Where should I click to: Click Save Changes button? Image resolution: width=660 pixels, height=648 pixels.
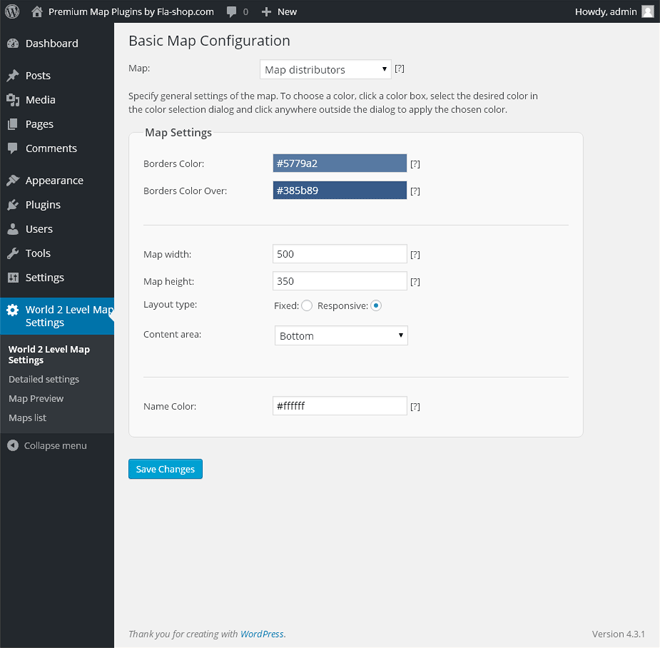(x=165, y=469)
